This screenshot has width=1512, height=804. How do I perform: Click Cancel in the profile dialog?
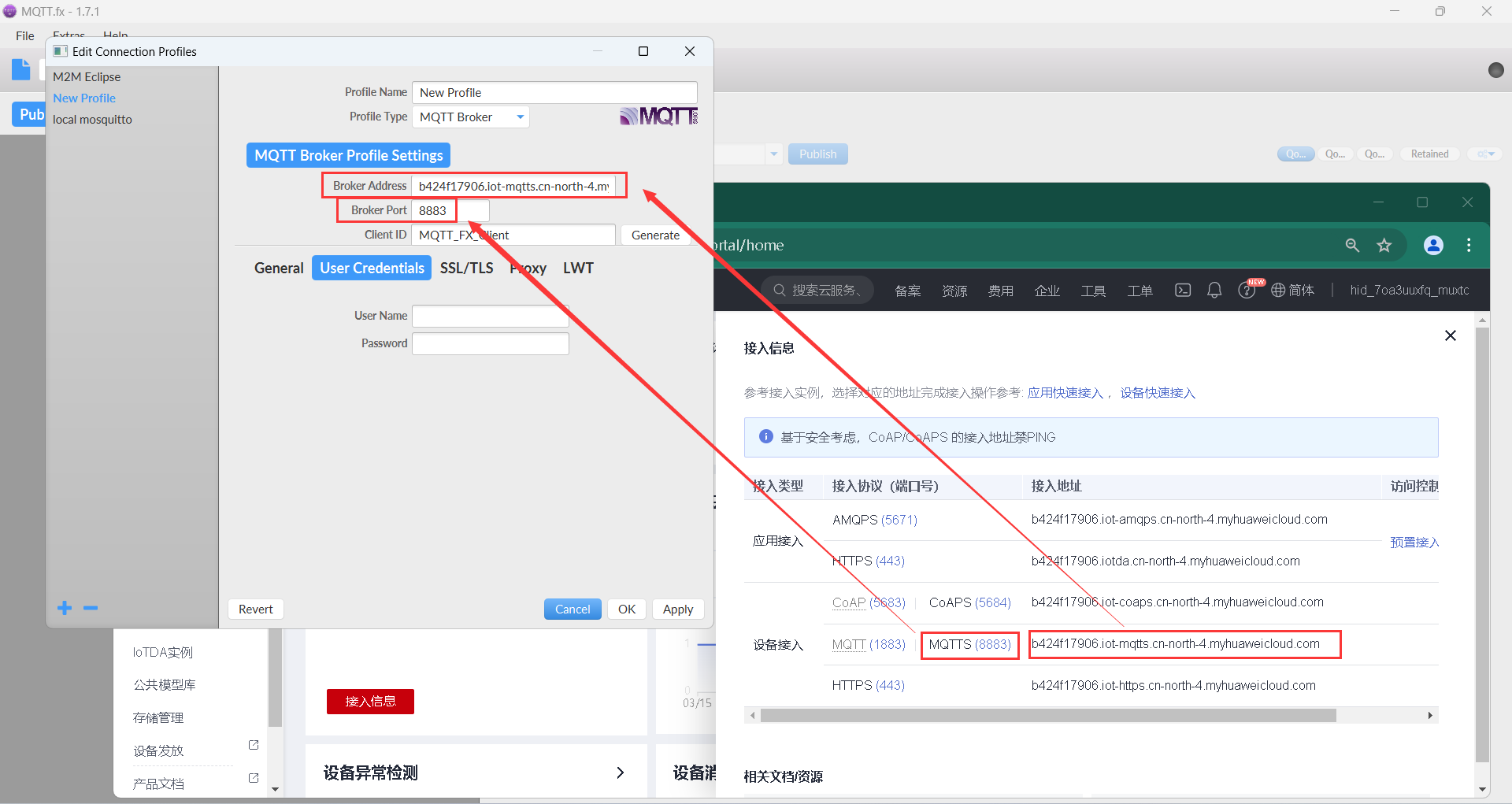(x=573, y=609)
